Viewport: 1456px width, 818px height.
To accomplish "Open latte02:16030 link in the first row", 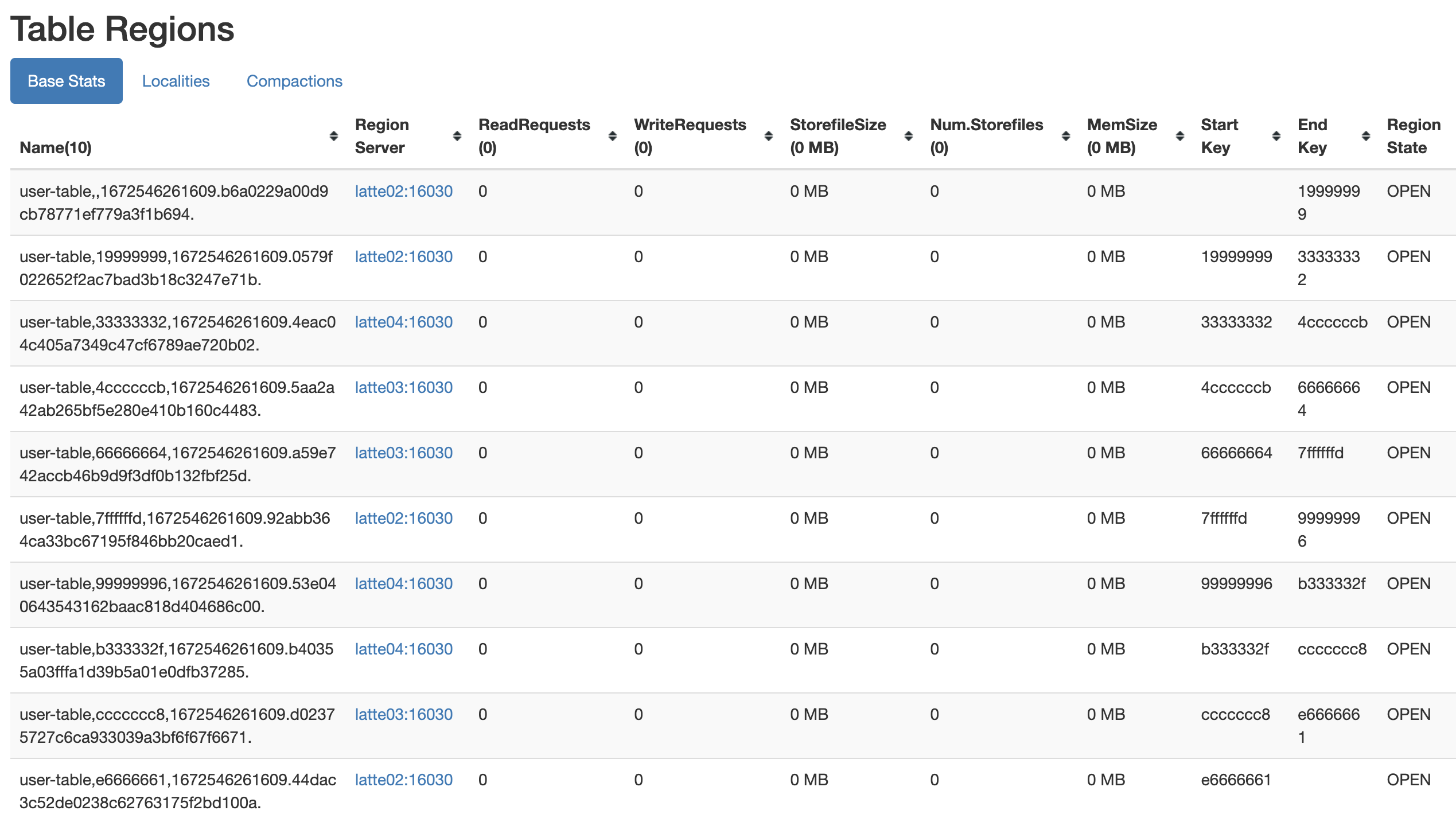I will tap(403, 191).
